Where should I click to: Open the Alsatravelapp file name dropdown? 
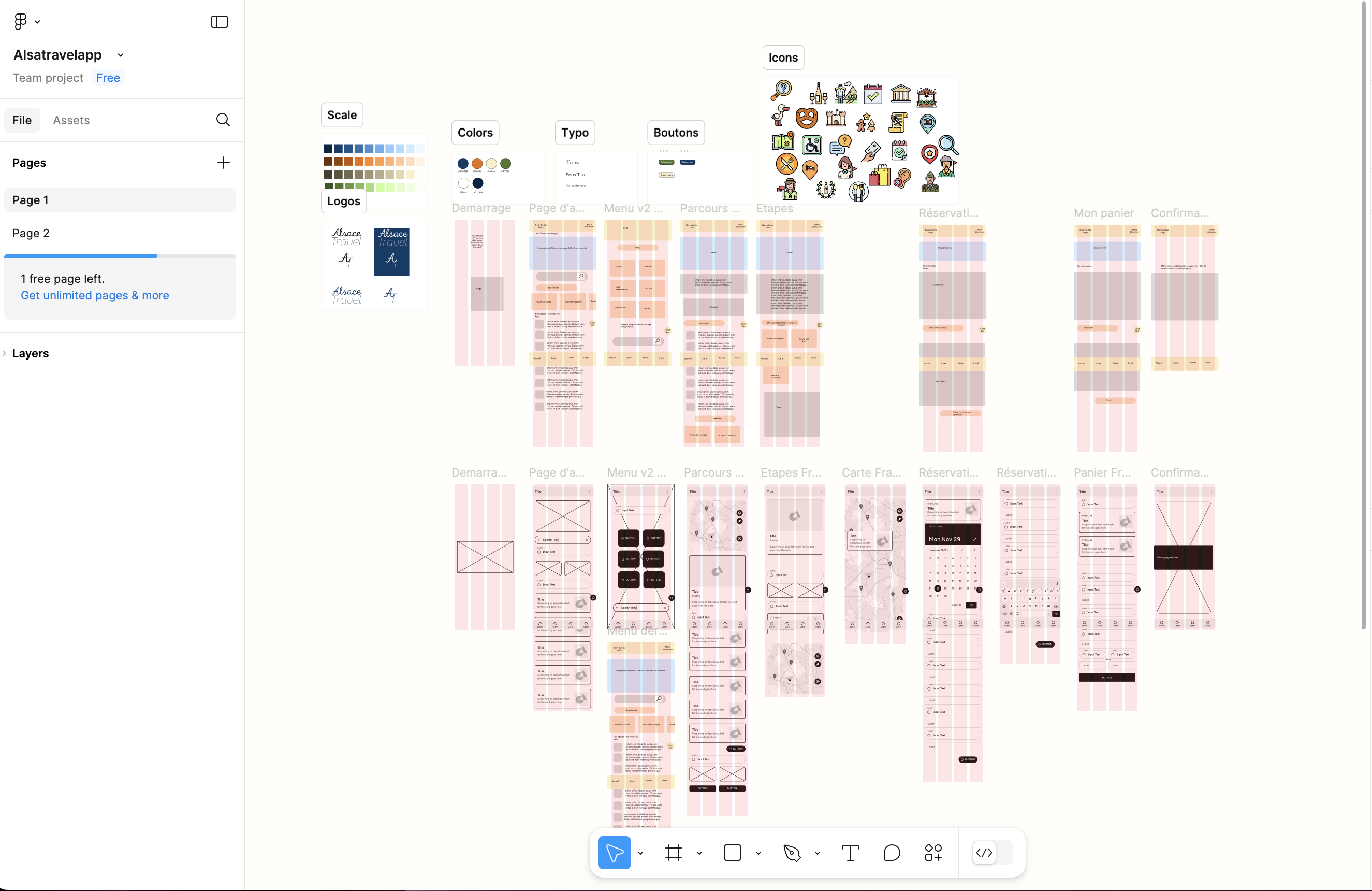click(x=120, y=55)
